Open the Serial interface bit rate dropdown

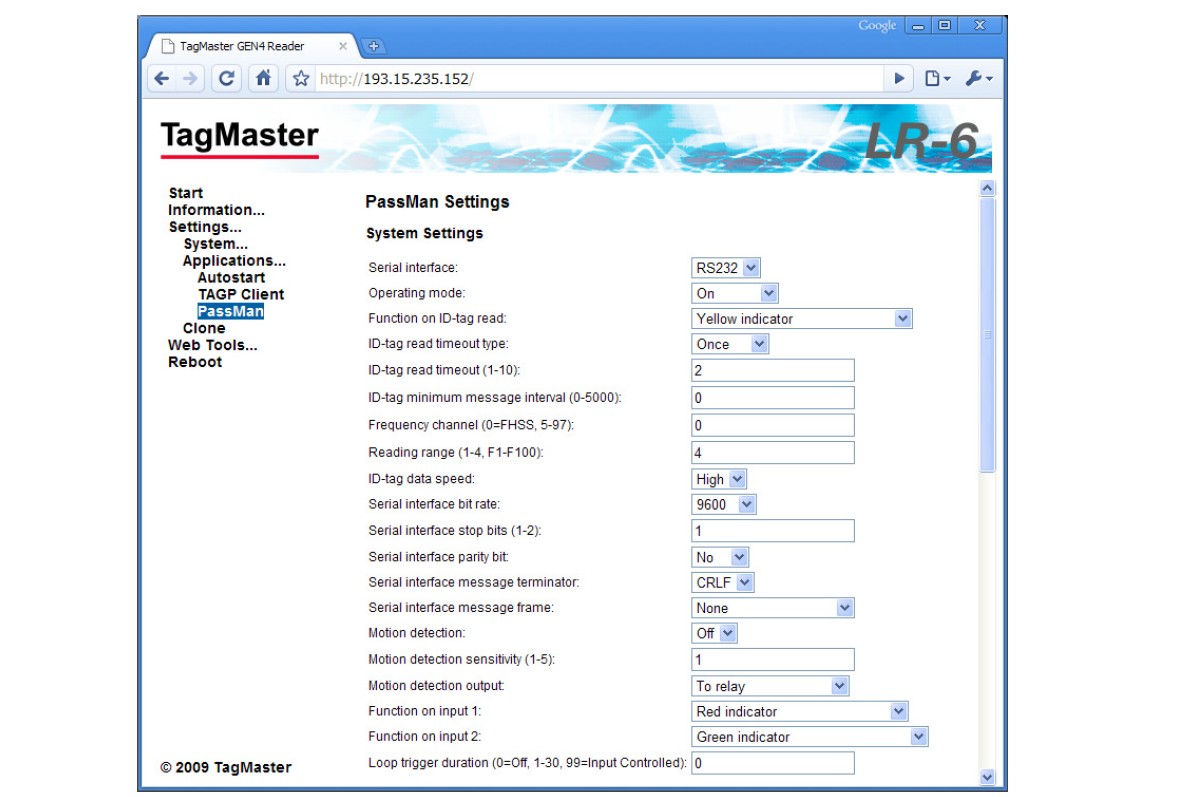coord(724,505)
